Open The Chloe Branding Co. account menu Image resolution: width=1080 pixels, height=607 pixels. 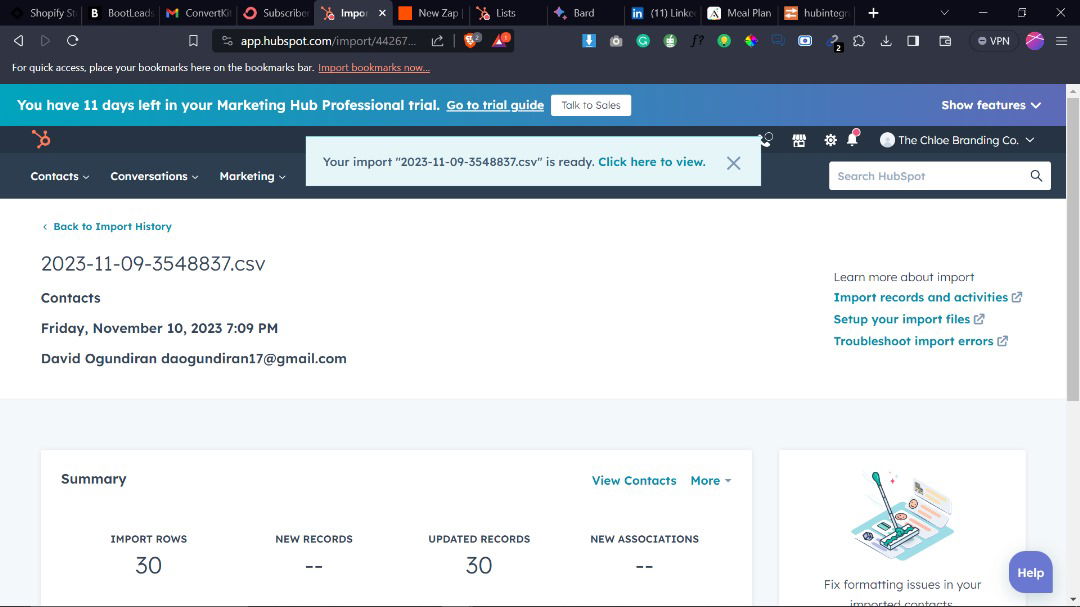[x=956, y=140]
